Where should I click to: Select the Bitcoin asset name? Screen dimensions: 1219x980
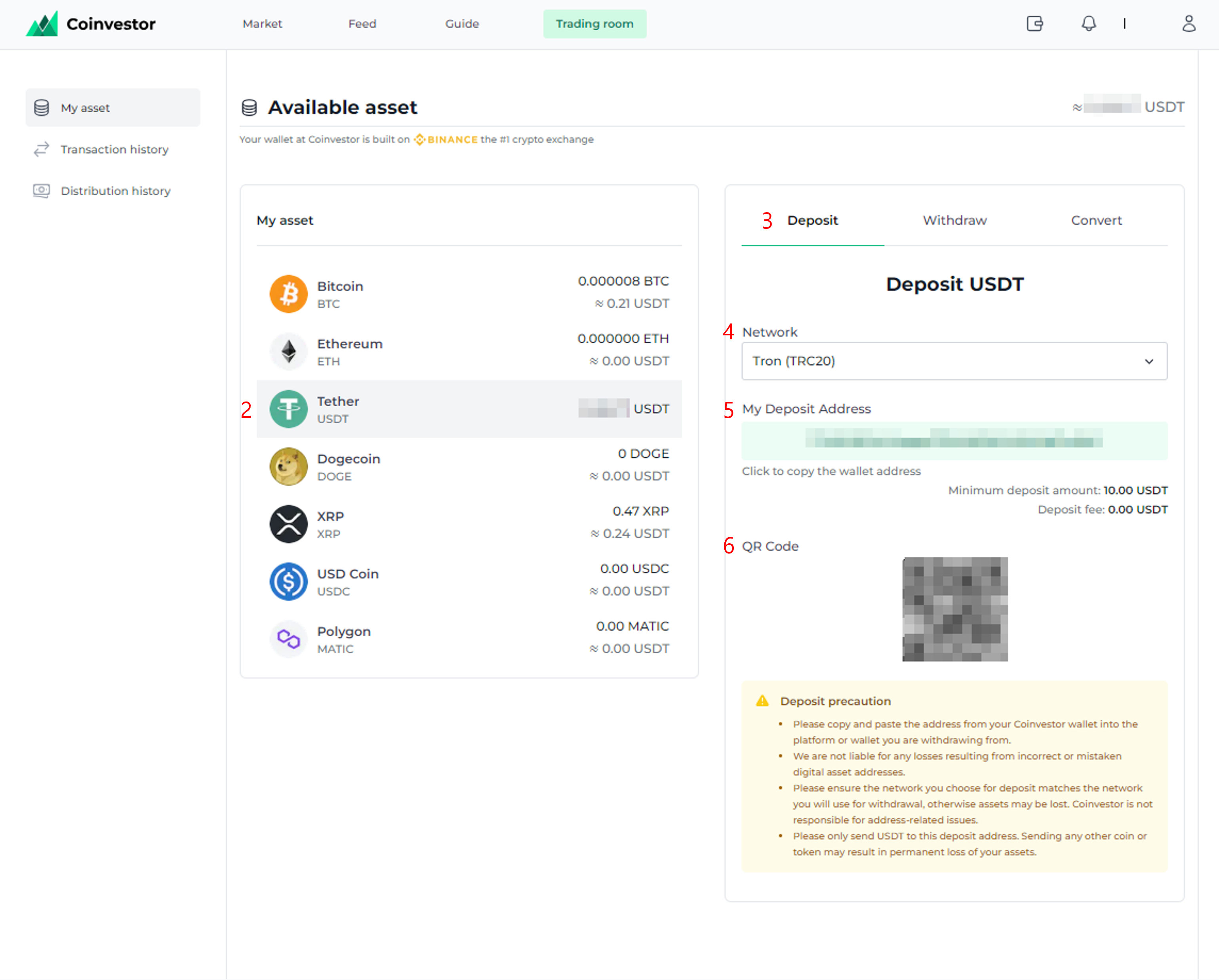340,287
